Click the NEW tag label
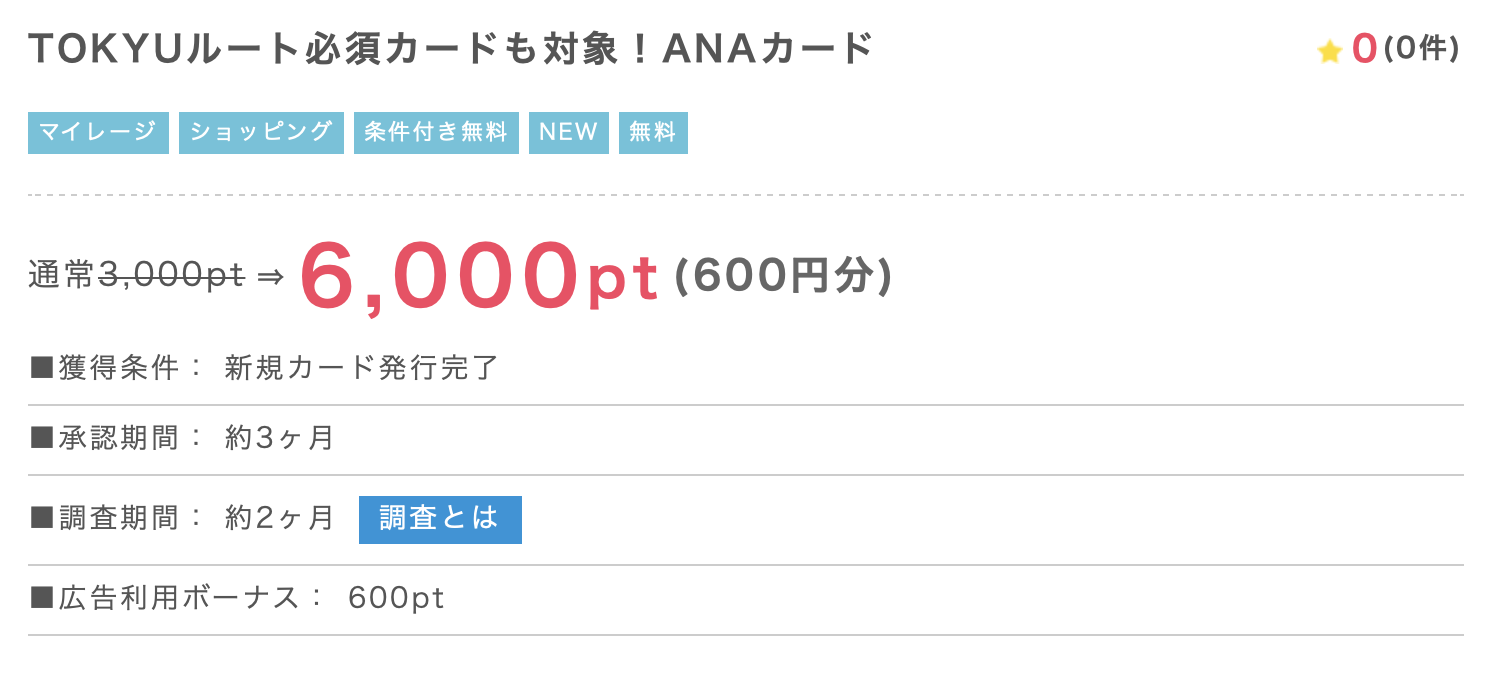The image size is (1490, 676). (x=569, y=132)
